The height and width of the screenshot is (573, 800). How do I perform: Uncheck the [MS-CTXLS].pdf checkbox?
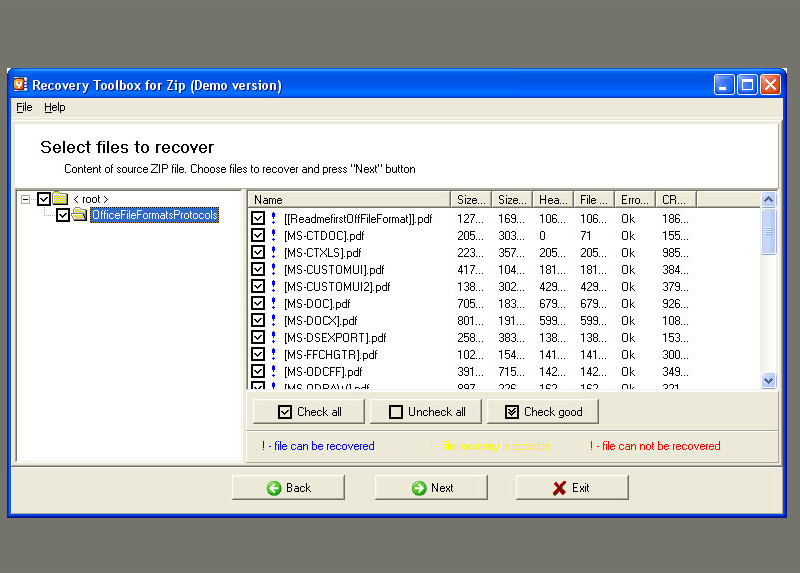258,252
